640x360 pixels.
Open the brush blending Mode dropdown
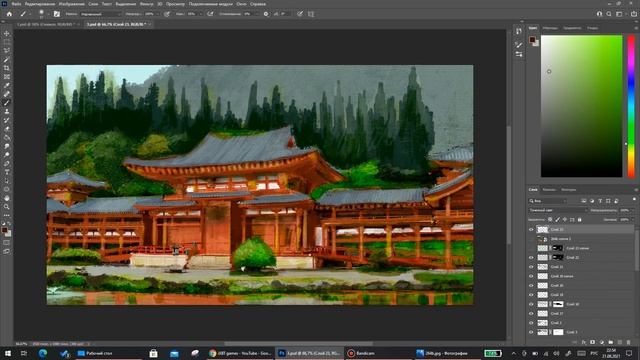pyautogui.click(x=100, y=14)
